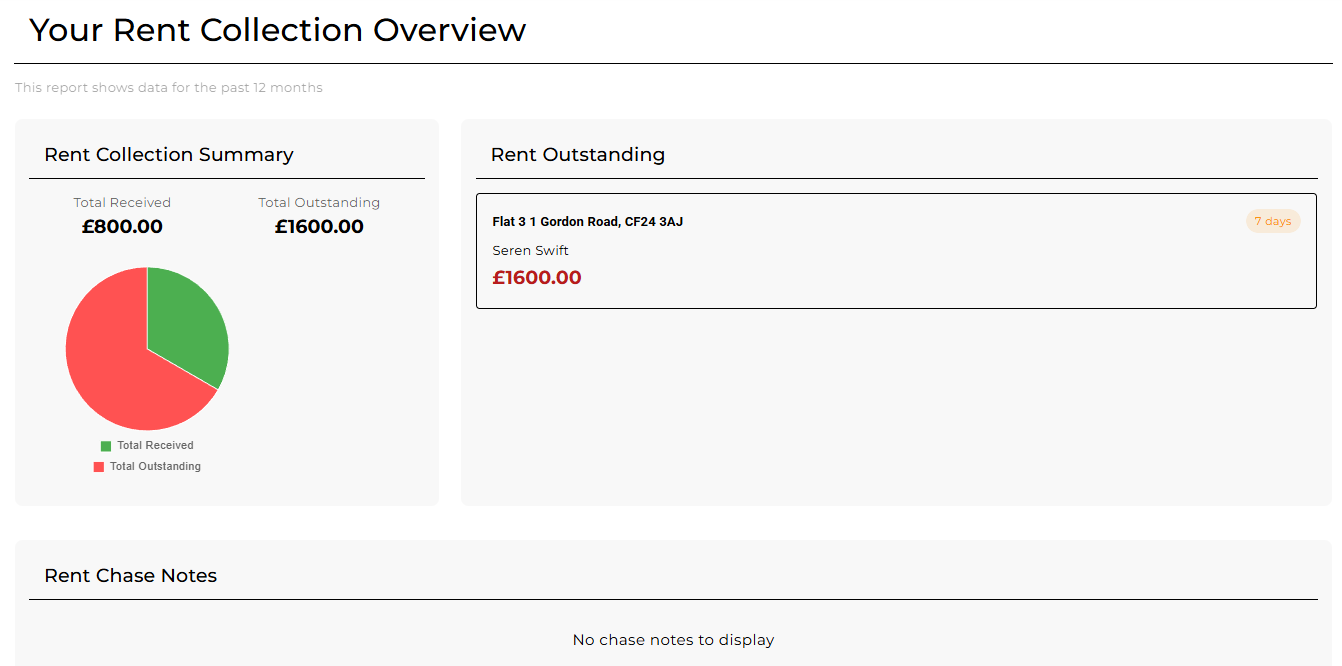Click the £800.00 total received figure
1342x666 pixels.
(122, 227)
